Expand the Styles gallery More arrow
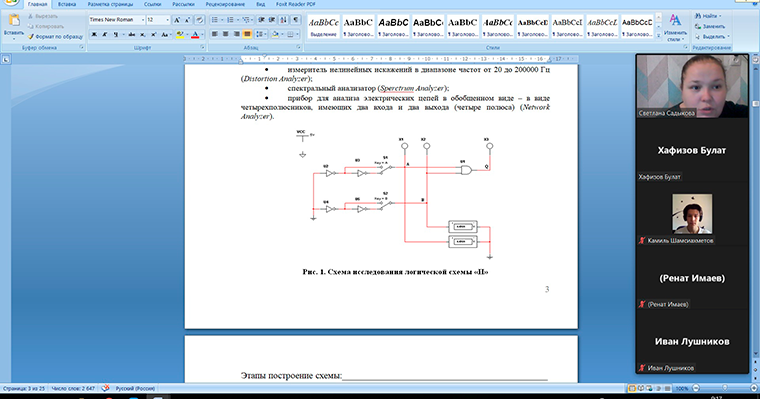 pyautogui.click(x=658, y=35)
